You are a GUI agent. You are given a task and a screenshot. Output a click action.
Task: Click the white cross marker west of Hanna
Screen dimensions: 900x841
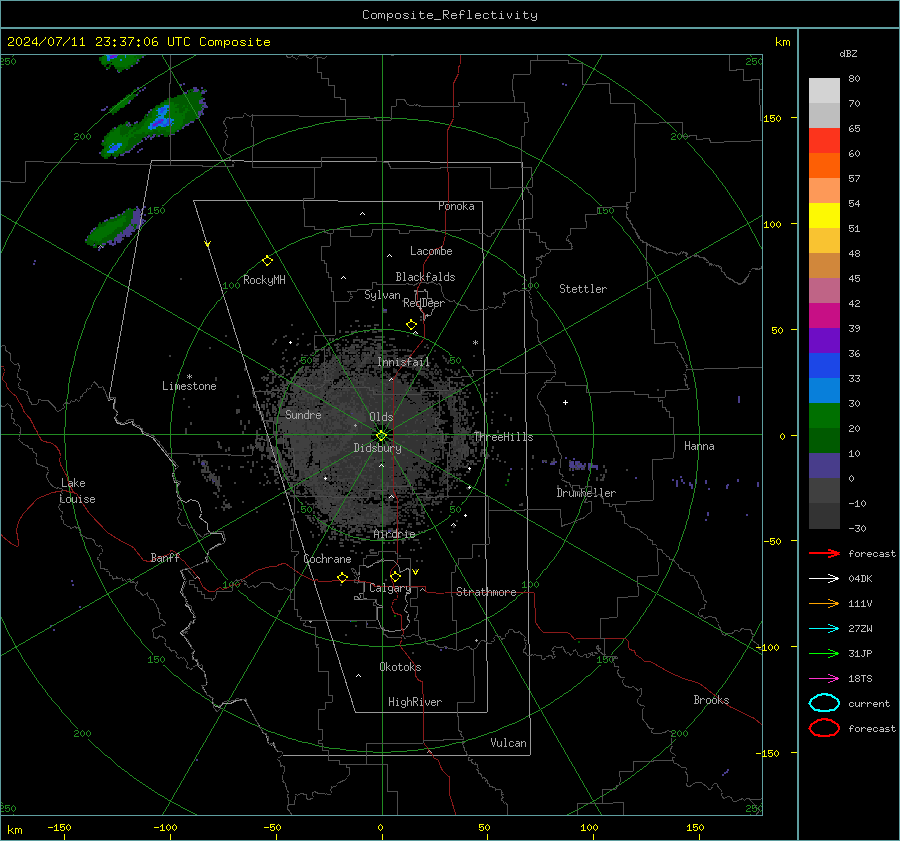(565, 402)
